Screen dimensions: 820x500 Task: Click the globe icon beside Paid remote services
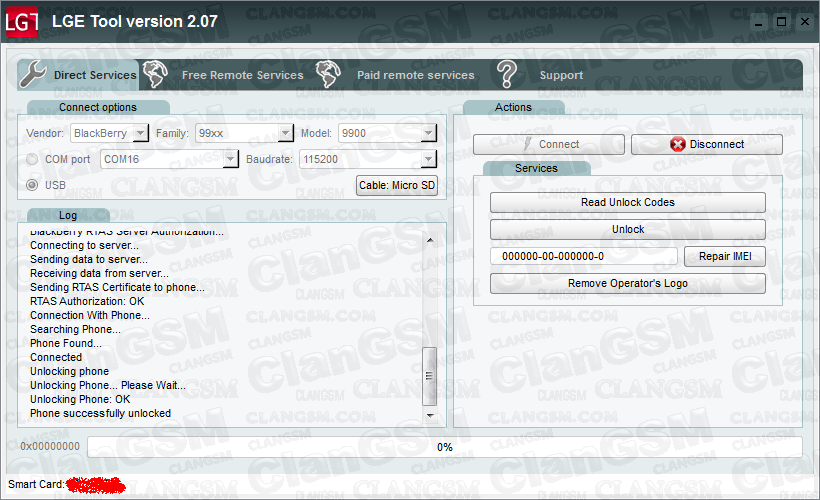[328, 74]
